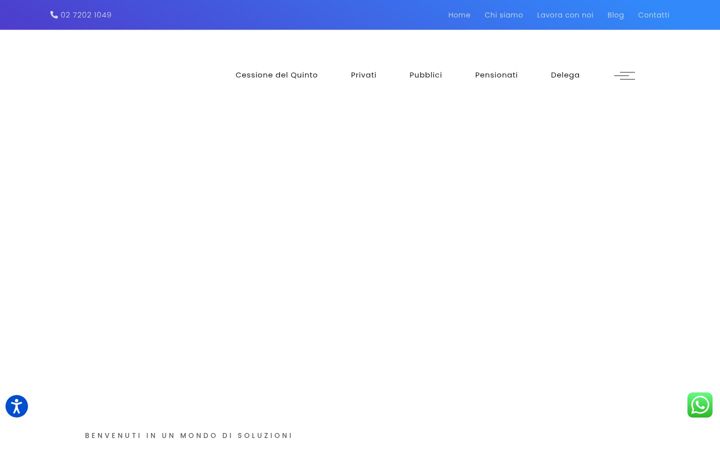
Task: Open the Pensionati section
Action: click(x=496, y=75)
